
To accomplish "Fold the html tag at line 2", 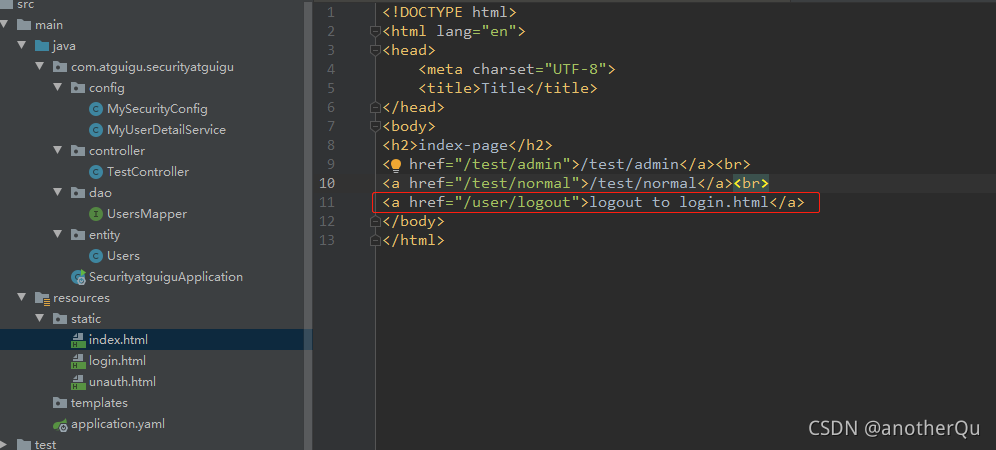I will [x=375, y=31].
